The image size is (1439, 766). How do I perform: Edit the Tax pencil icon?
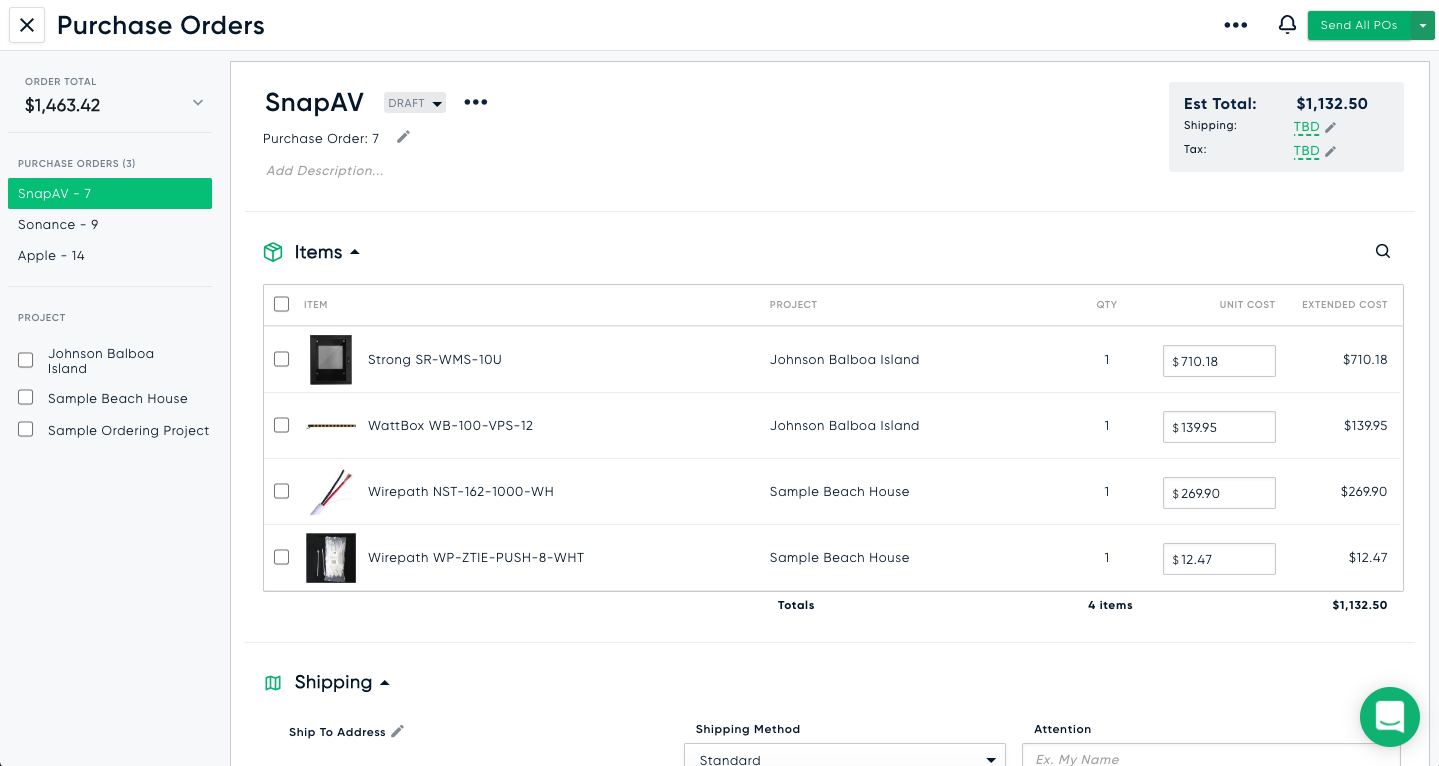[x=1331, y=151]
